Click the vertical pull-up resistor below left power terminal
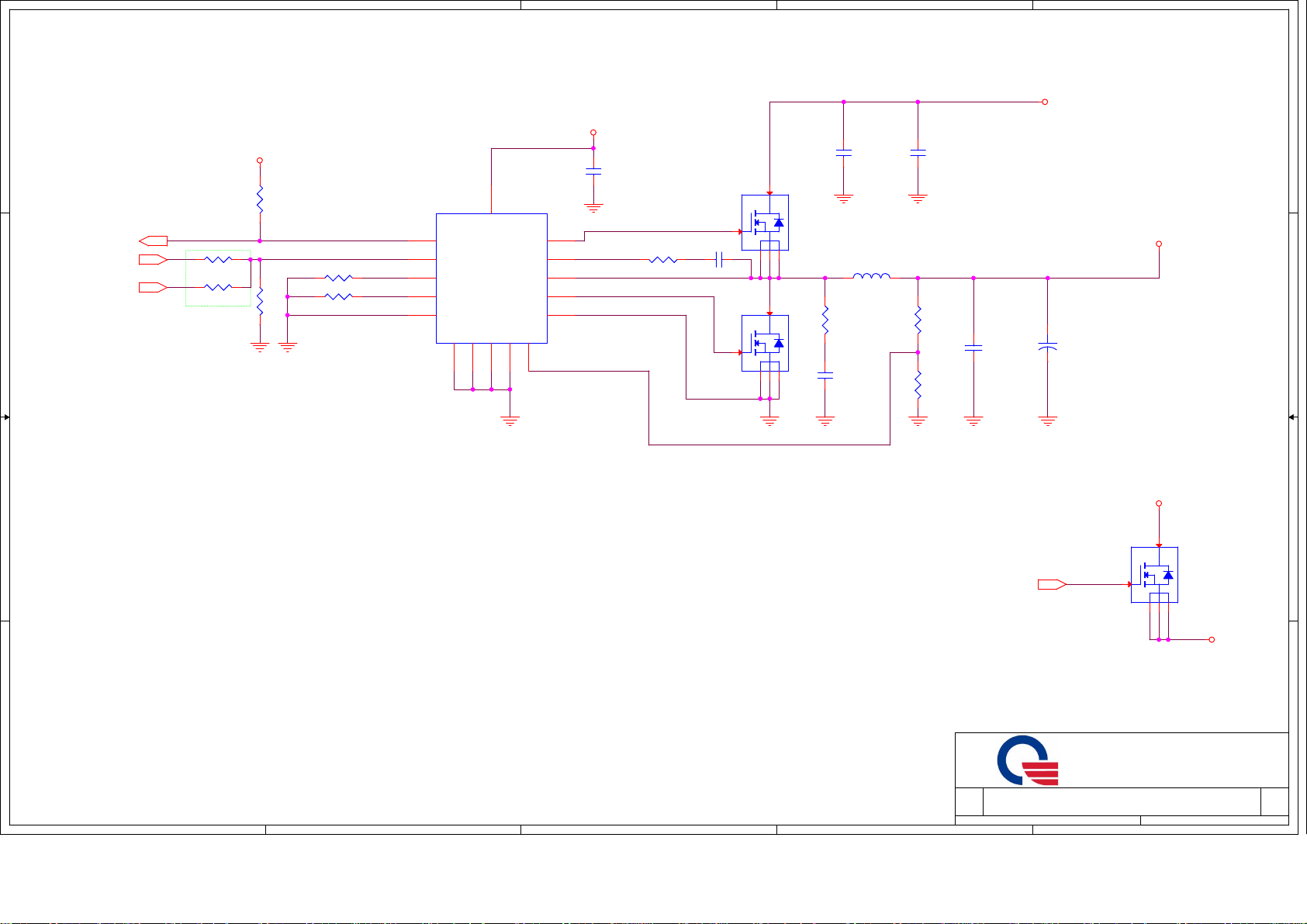 click(260, 199)
